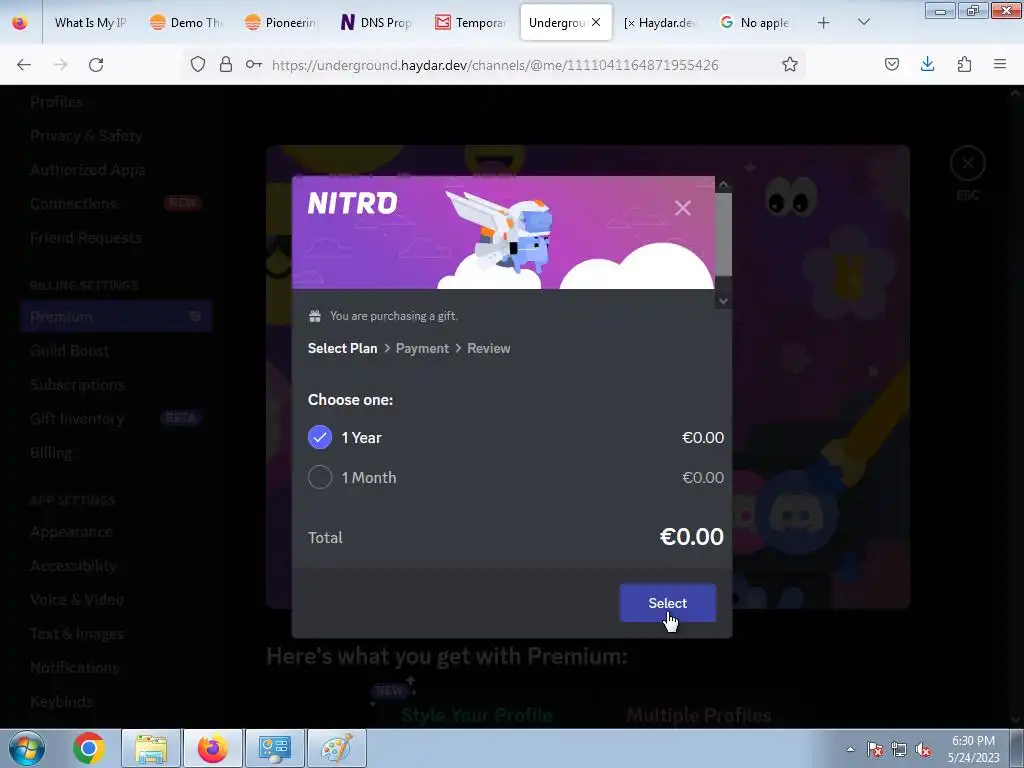Open the extensions puzzle icon

tap(964, 64)
